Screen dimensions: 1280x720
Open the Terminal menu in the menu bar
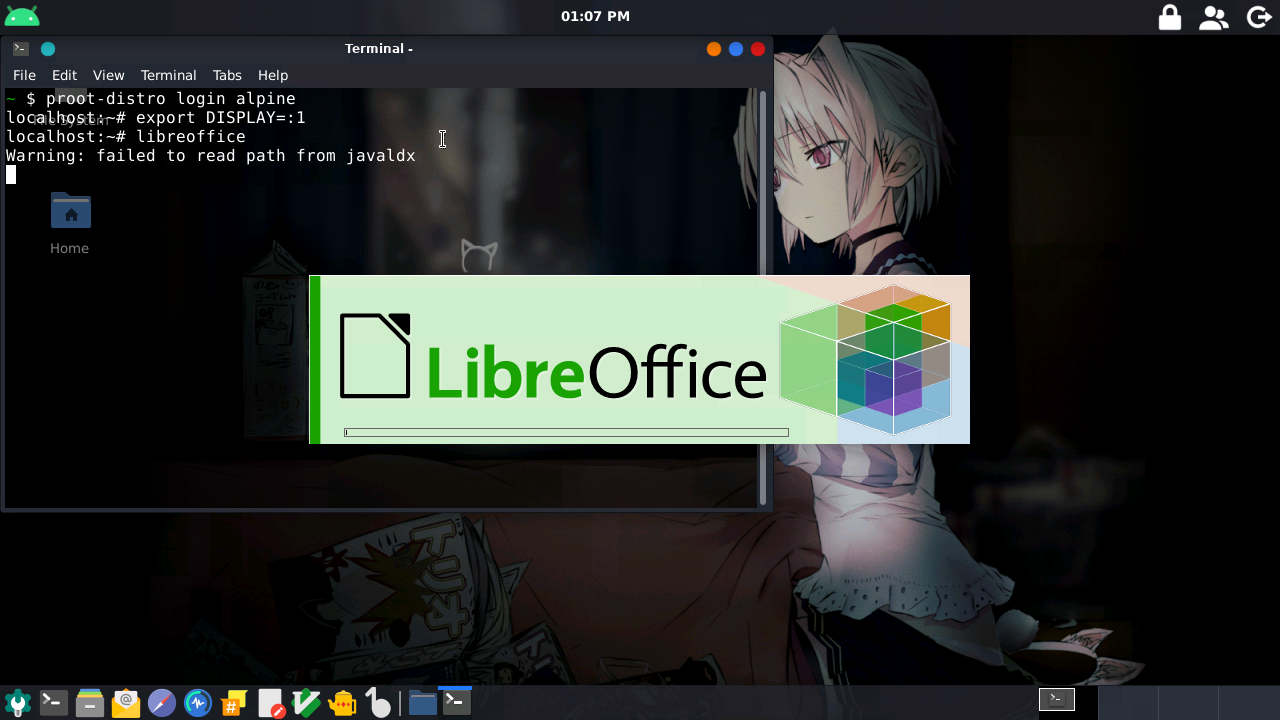(168, 75)
